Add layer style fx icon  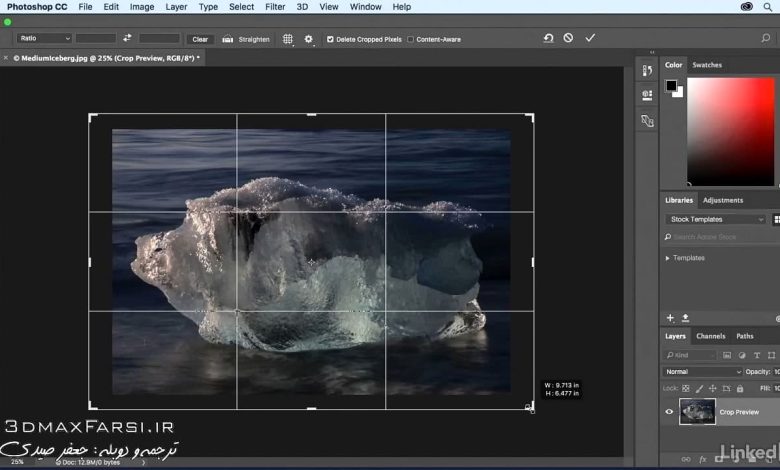(x=703, y=460)
